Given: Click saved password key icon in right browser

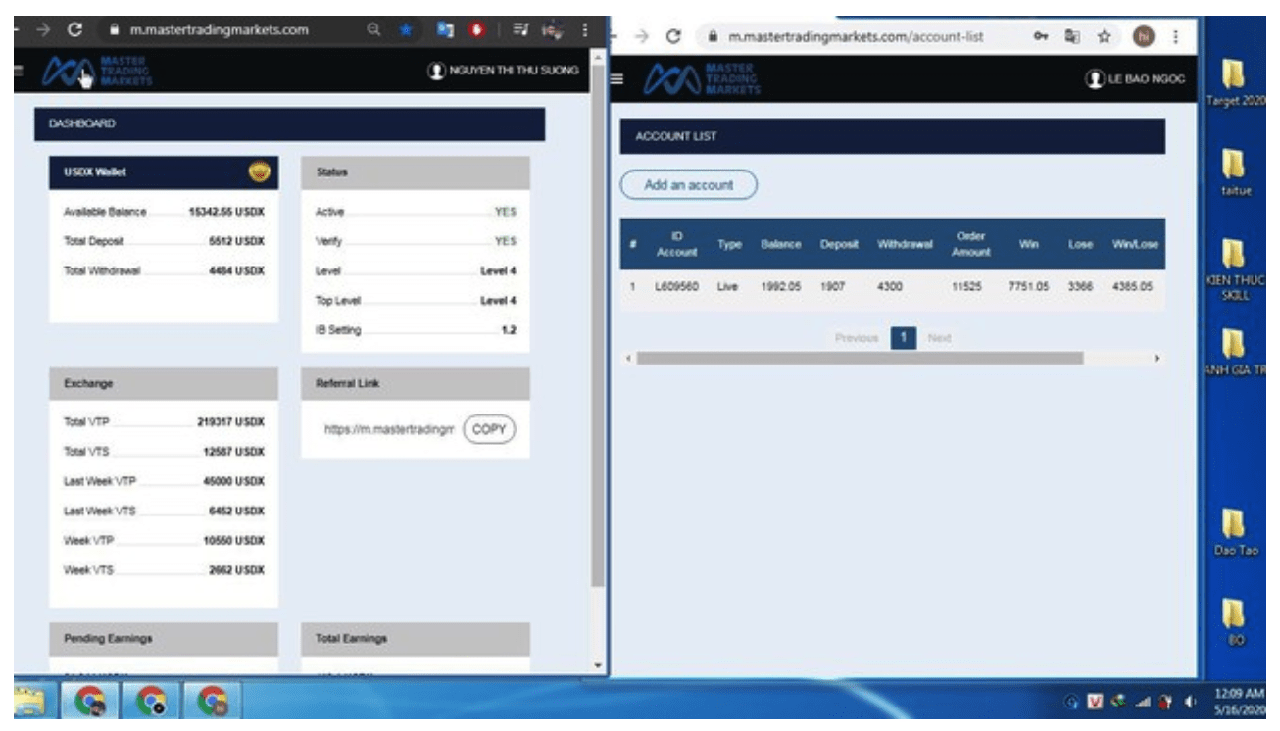Looking at the screenshot, I should [1041, 36].
